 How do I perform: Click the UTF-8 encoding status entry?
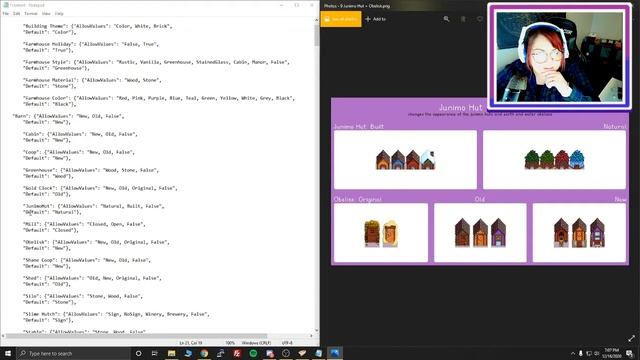[x=287, y=343]
